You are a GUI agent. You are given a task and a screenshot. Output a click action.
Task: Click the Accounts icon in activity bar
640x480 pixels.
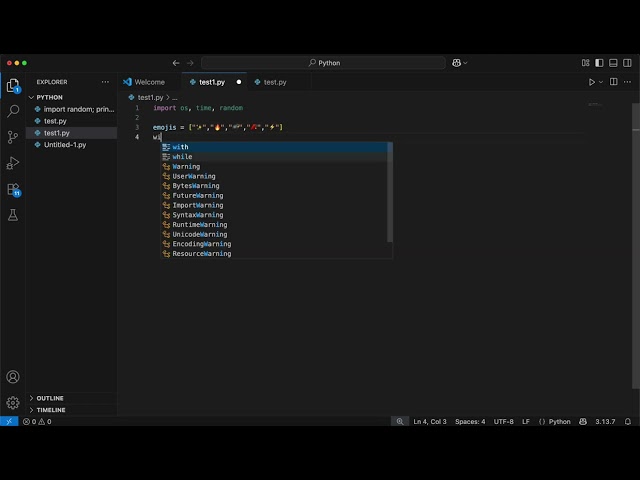[x=13, y=377]
